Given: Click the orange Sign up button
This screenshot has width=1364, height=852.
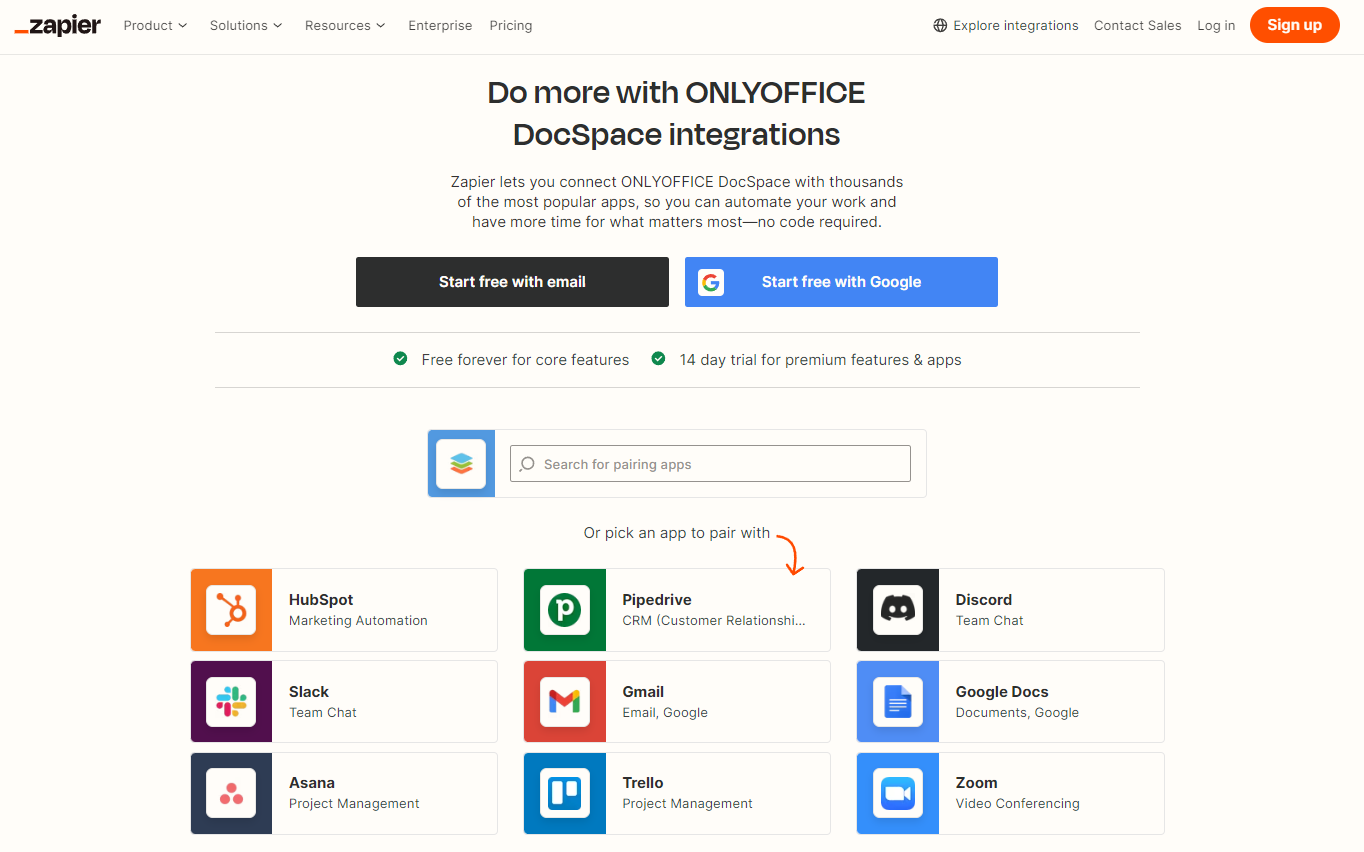Looking at the screenshot, I should click(1294, 25).
